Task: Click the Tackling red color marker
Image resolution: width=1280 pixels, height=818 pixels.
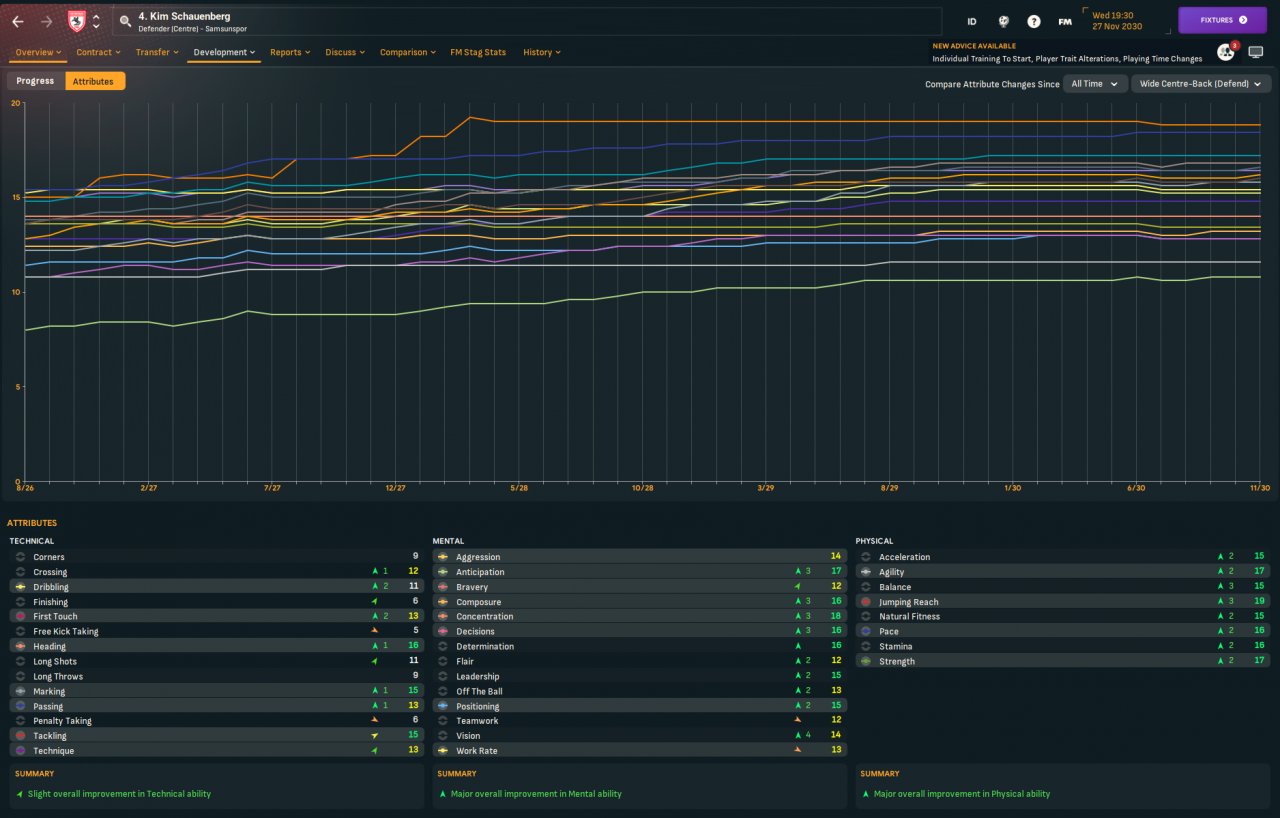Action: click(20, 736)
